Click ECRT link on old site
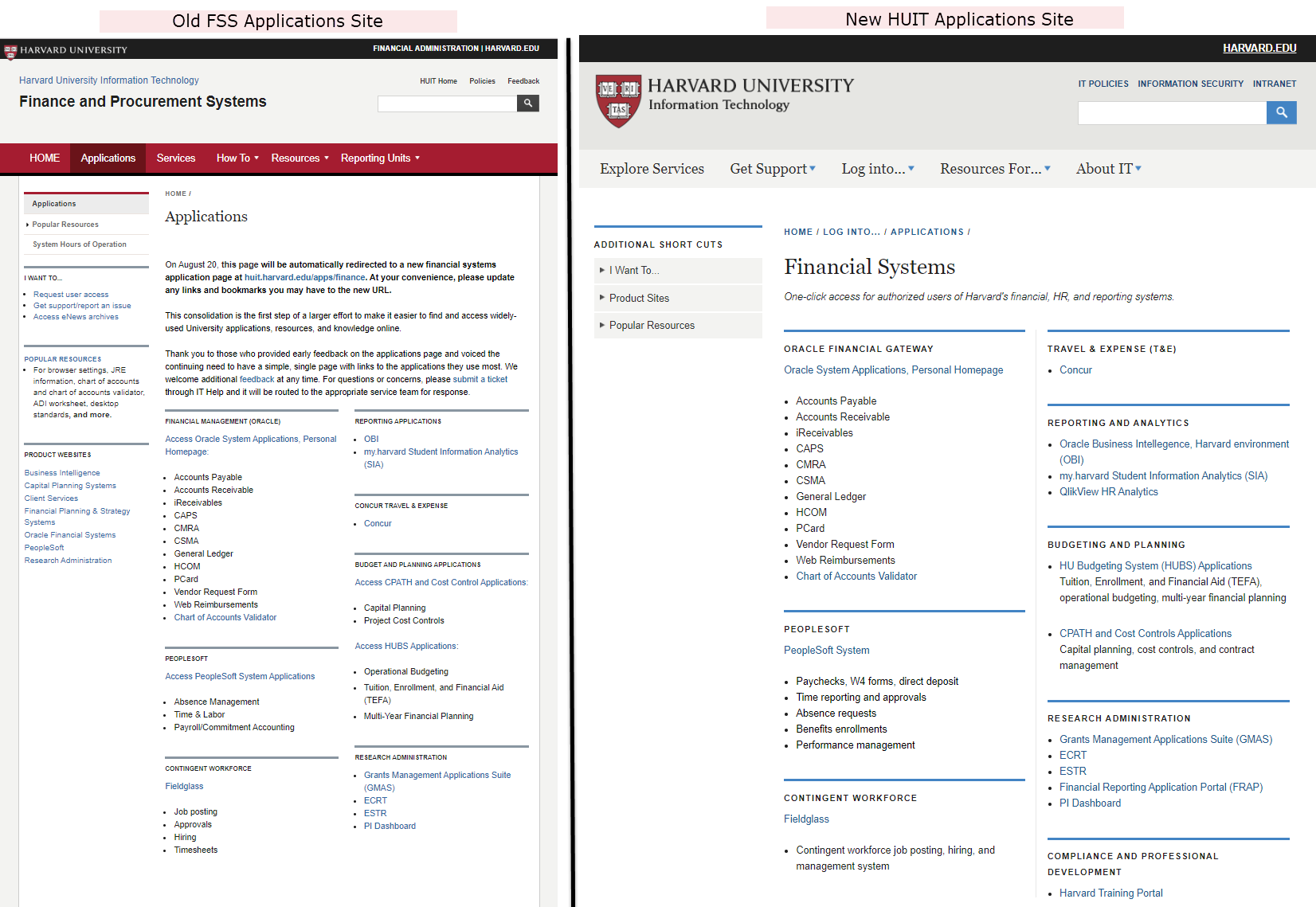This screenshot has width=1316, height=907. pos(375,800)
